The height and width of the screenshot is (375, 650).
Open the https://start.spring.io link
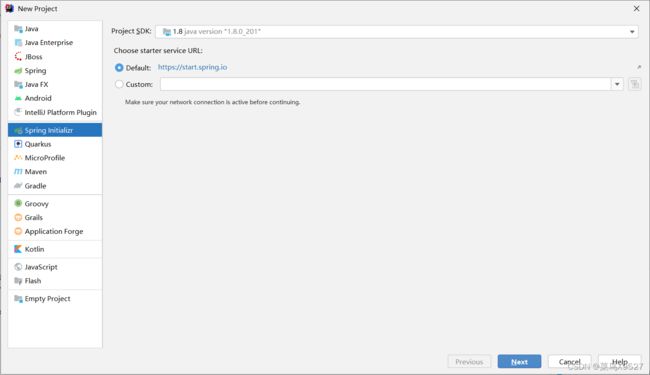point(192,67)
